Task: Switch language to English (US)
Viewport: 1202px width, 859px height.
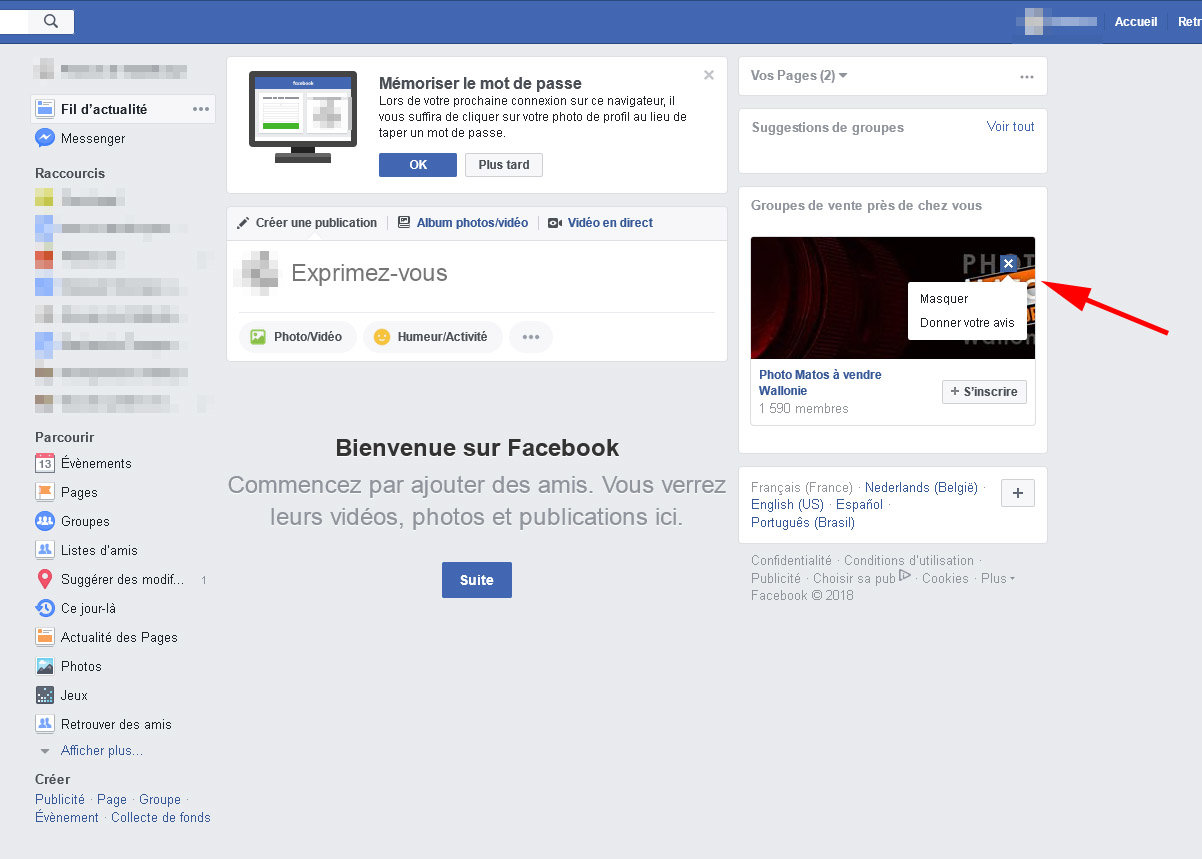Action: click(787, 505)
